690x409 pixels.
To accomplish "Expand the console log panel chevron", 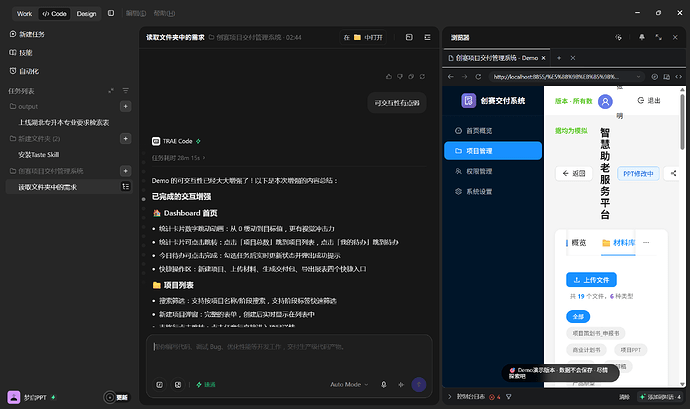I will tap(449, 397).
